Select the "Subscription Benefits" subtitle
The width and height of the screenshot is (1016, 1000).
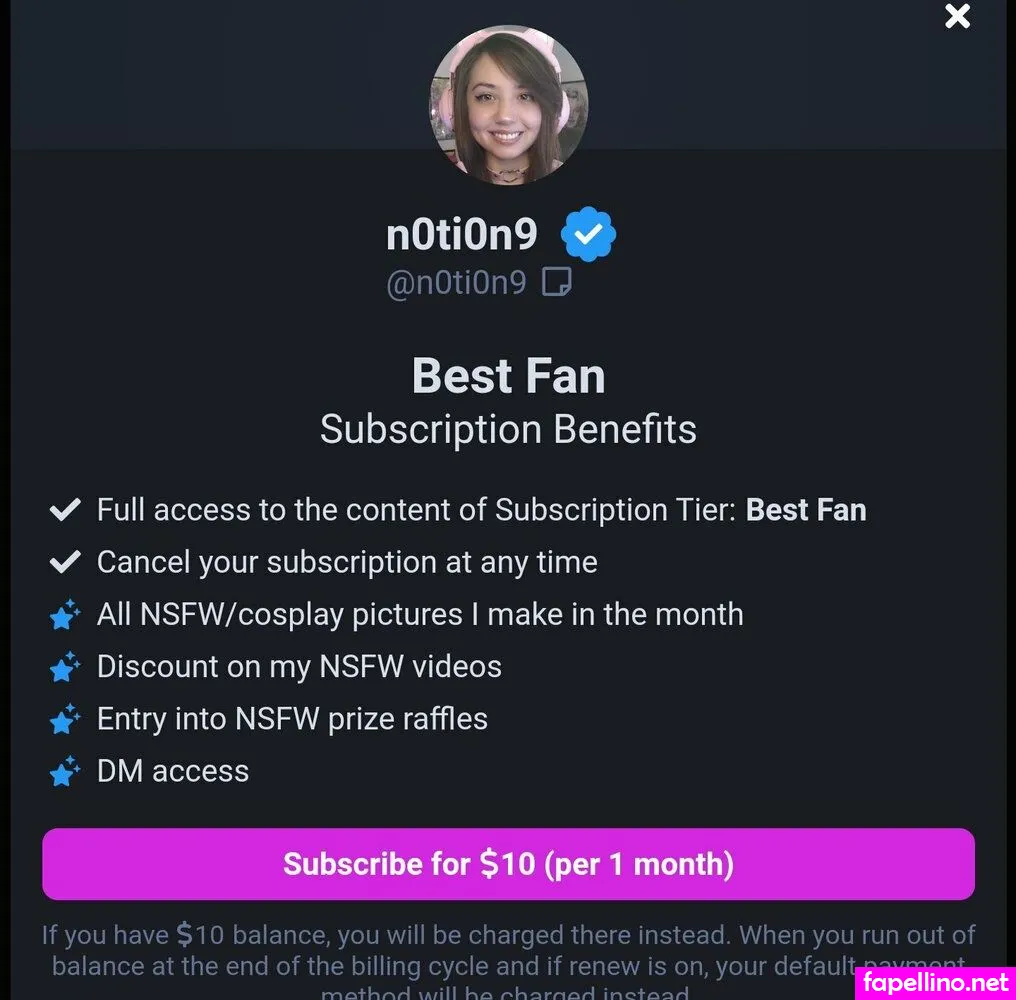pyautogui.click(x=508, y=429)
